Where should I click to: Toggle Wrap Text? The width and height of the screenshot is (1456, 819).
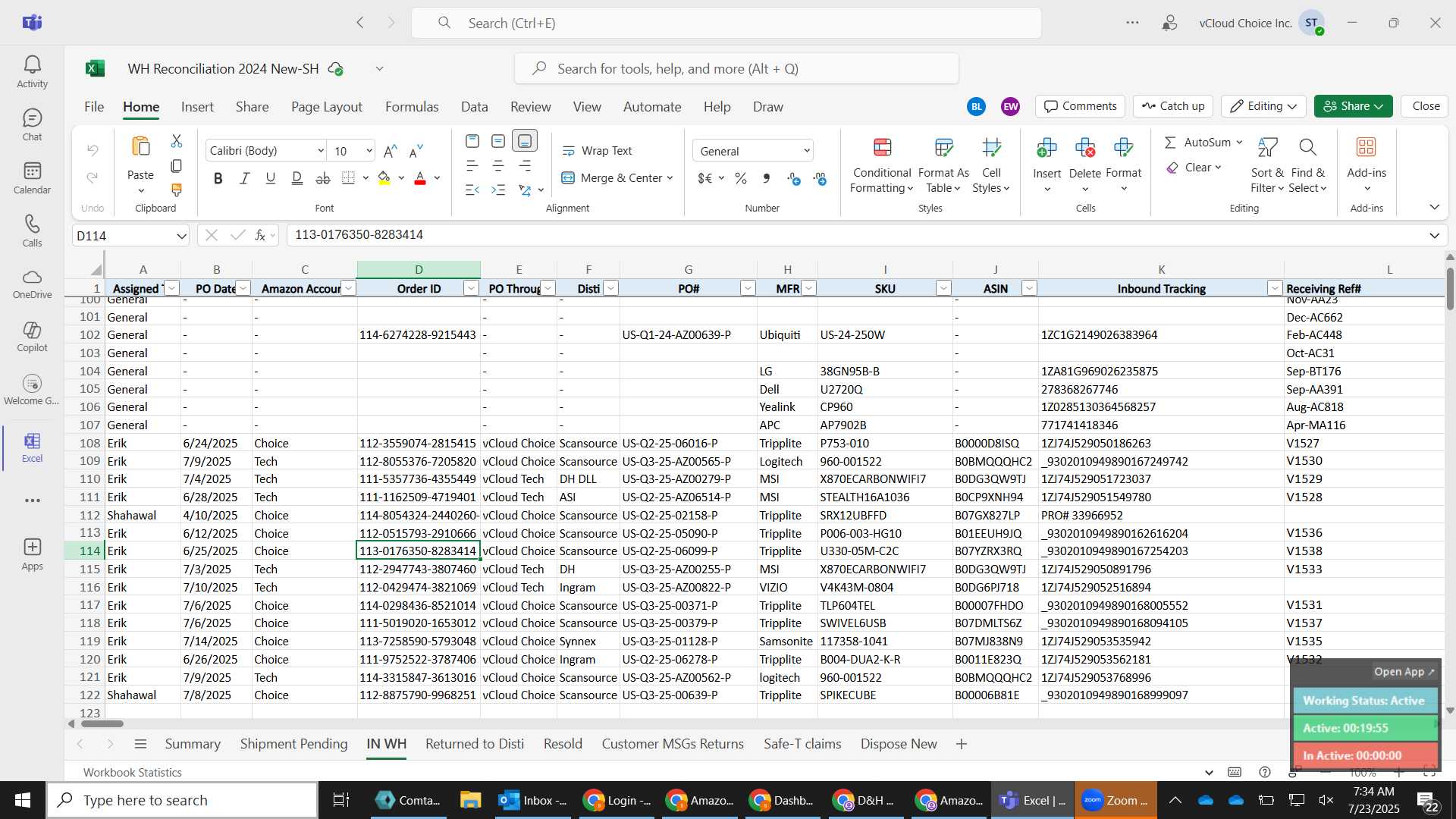click(598, 151)
